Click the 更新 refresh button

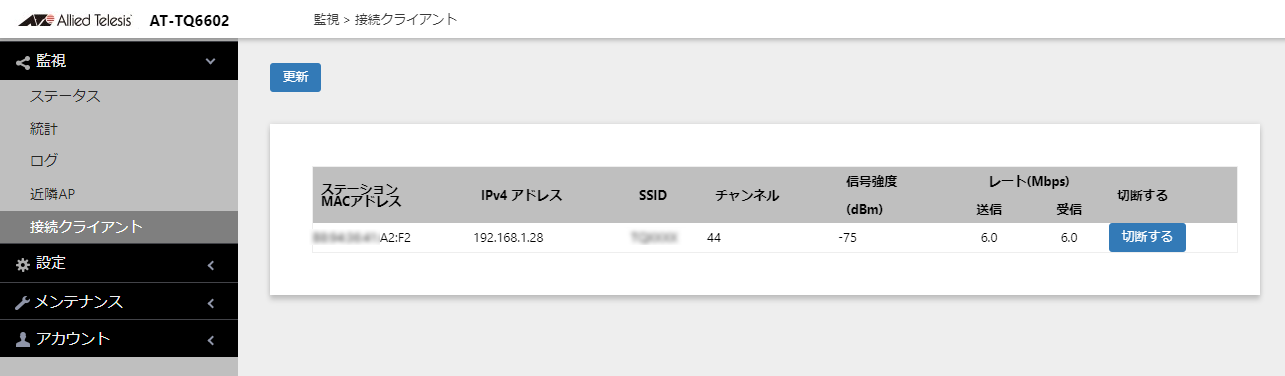(x=295, y=77)
